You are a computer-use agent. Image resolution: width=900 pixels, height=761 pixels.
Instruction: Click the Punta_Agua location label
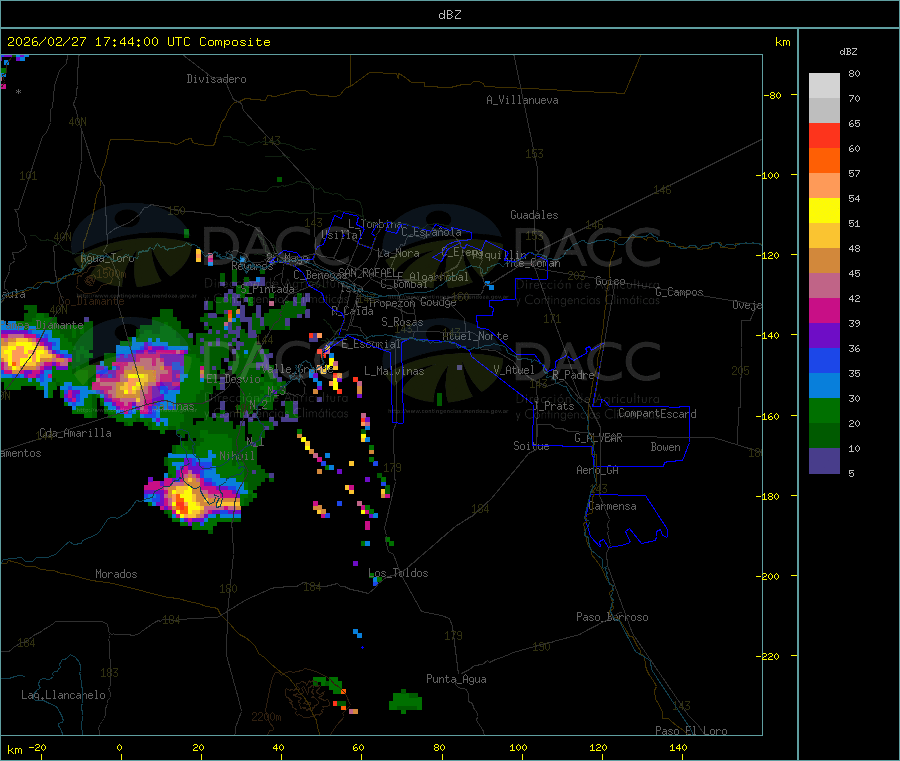point(456,679)
